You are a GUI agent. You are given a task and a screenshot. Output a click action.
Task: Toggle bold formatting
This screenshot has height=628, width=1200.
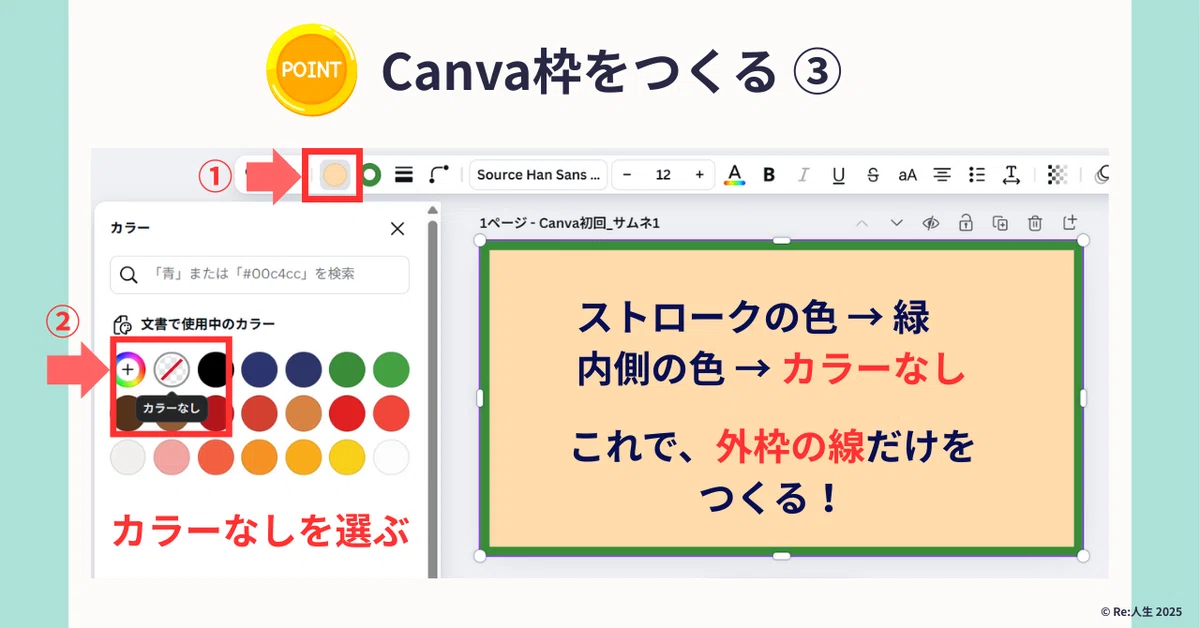point(769,175)
